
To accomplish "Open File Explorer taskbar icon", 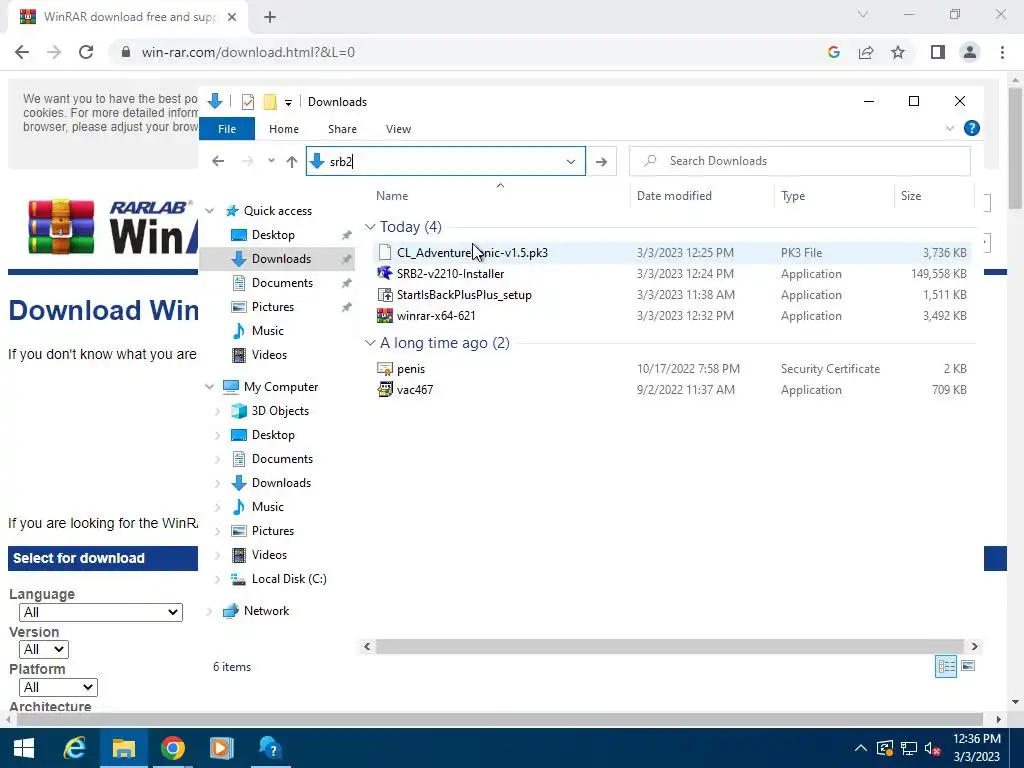I will 123,748.
